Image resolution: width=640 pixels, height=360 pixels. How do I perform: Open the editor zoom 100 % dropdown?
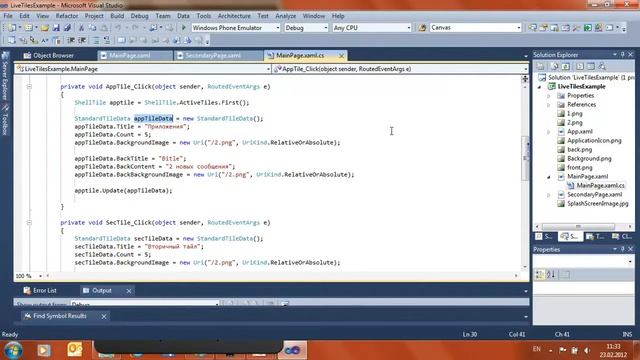tap(40, 276)
